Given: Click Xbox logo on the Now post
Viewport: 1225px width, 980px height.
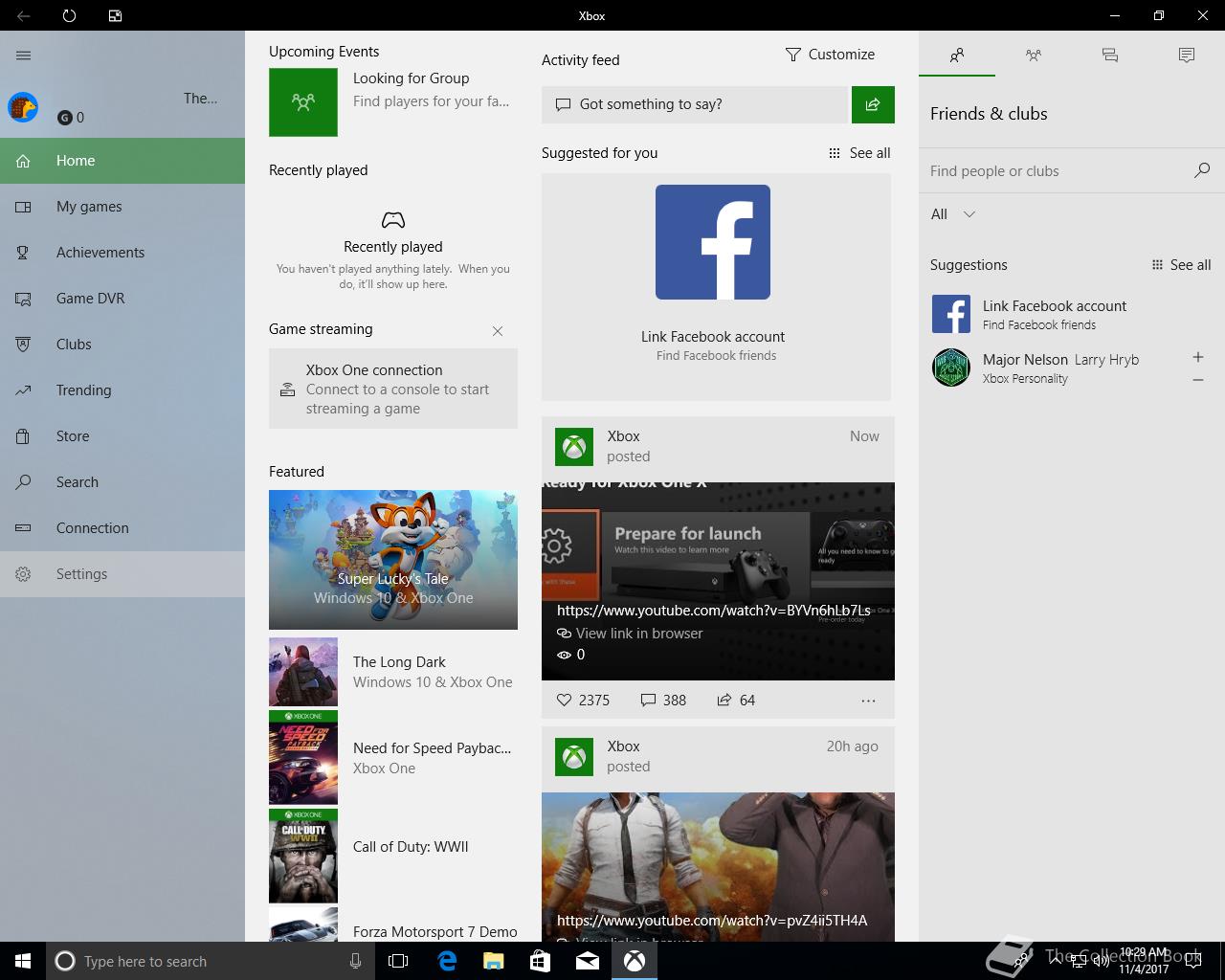Looking at the screenshot, I should click(x=574, y=446).
